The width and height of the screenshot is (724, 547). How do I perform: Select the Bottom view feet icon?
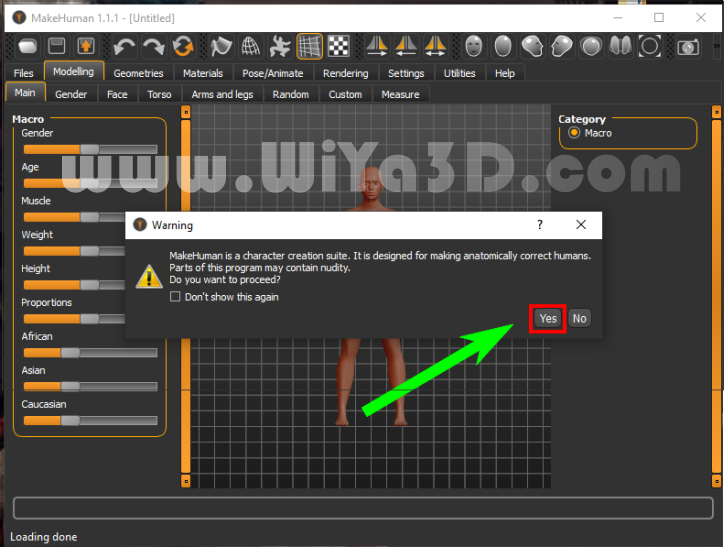point(620,47)
